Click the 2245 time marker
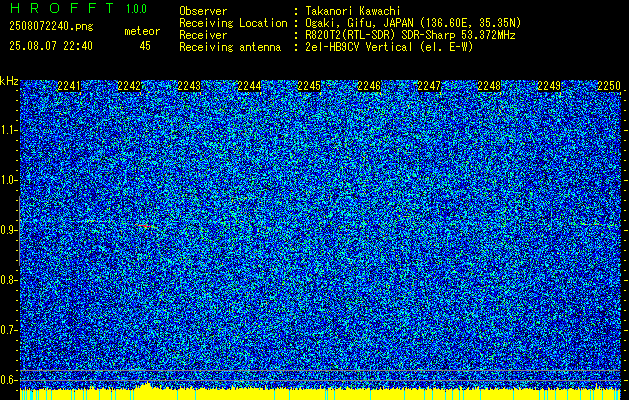Screen dimensions: 629x400 (309, 86)
